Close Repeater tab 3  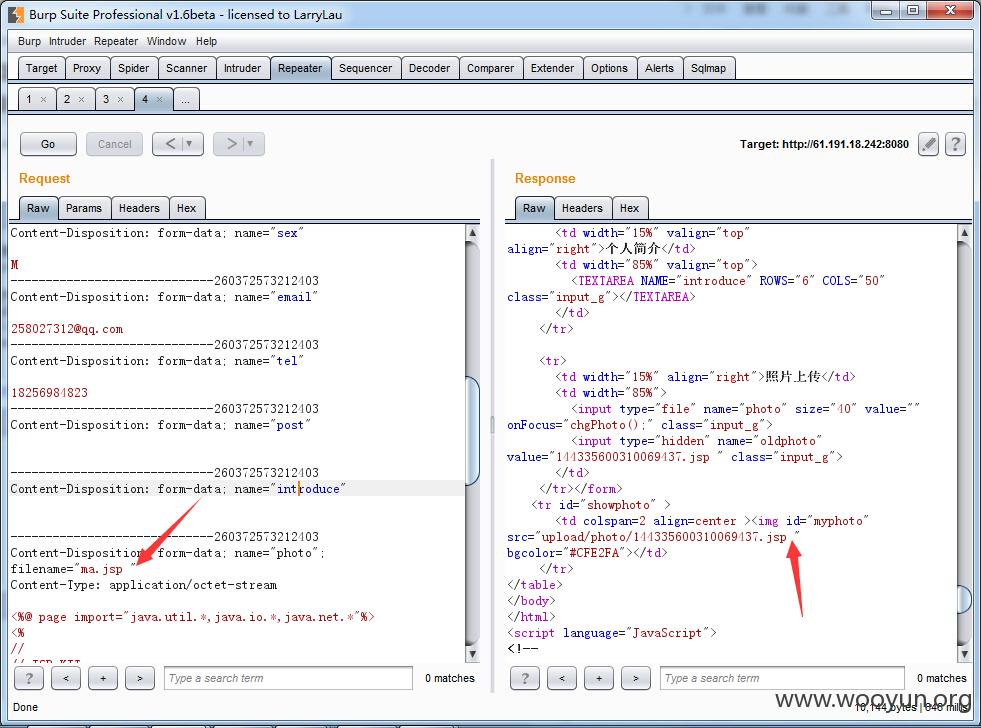point(120,99)
